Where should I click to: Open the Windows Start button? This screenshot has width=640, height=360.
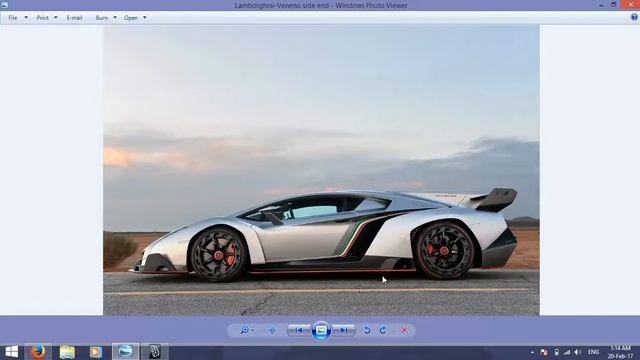(x=11, y=352)
